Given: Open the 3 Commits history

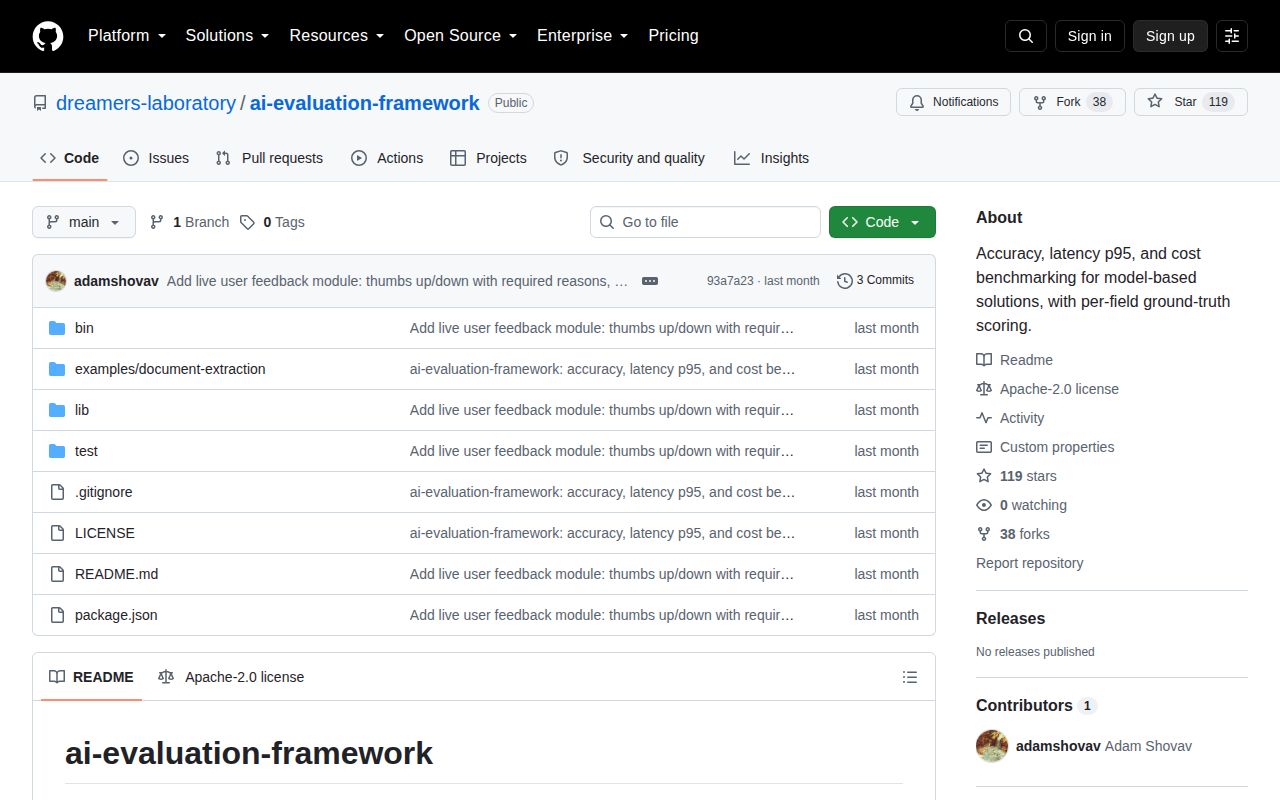Looking at the screenshot, I should [x=875, y=281].
